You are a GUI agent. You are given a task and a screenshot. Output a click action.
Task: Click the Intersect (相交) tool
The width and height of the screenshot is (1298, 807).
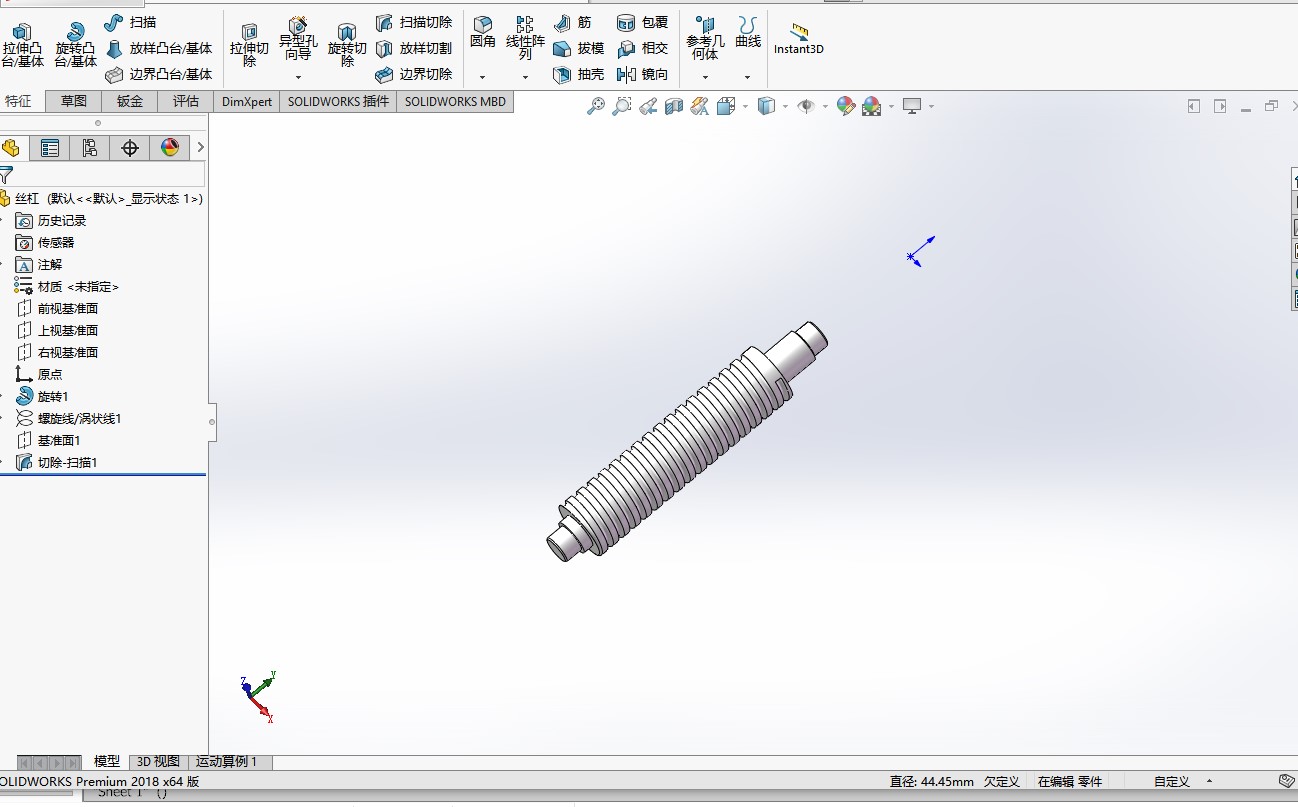(x=643, y=48)
